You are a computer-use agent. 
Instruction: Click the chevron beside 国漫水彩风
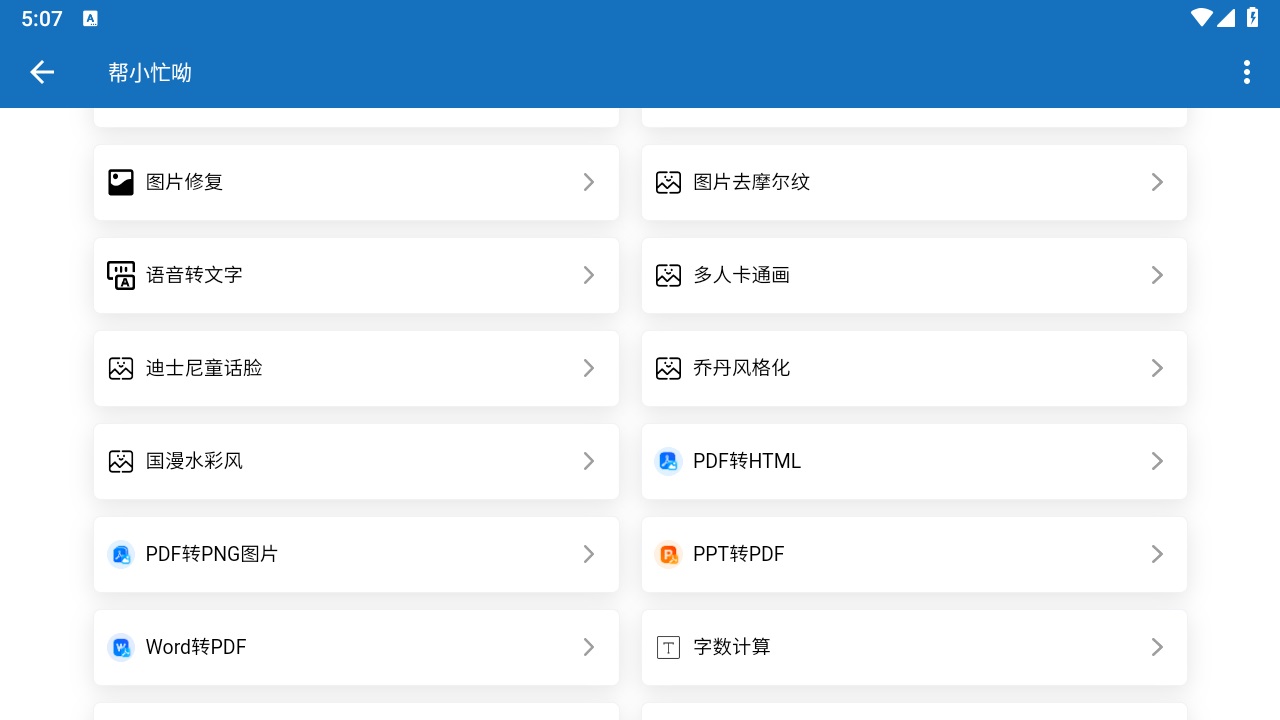tap(589, 461)
